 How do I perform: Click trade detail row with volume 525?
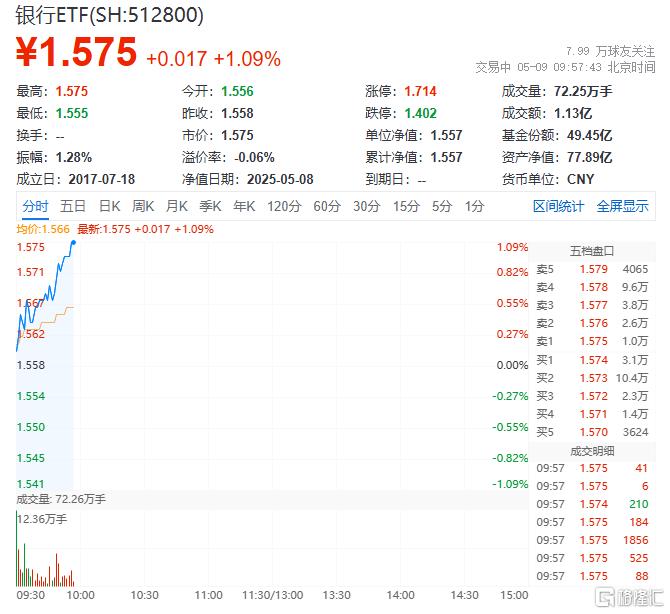pyautogui.click(x=592, y=558)
